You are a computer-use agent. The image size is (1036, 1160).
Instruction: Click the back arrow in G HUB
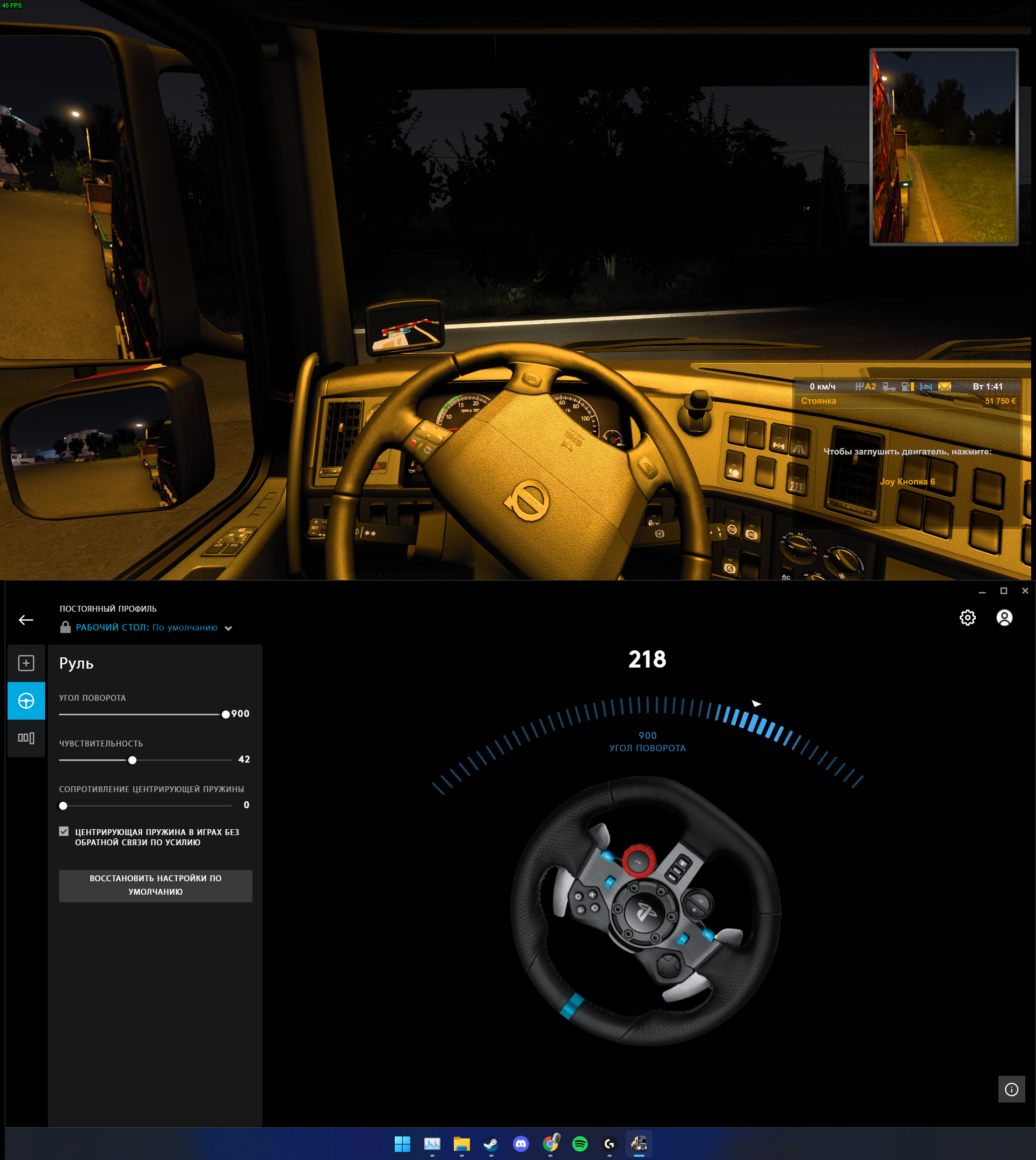[26, 620]
